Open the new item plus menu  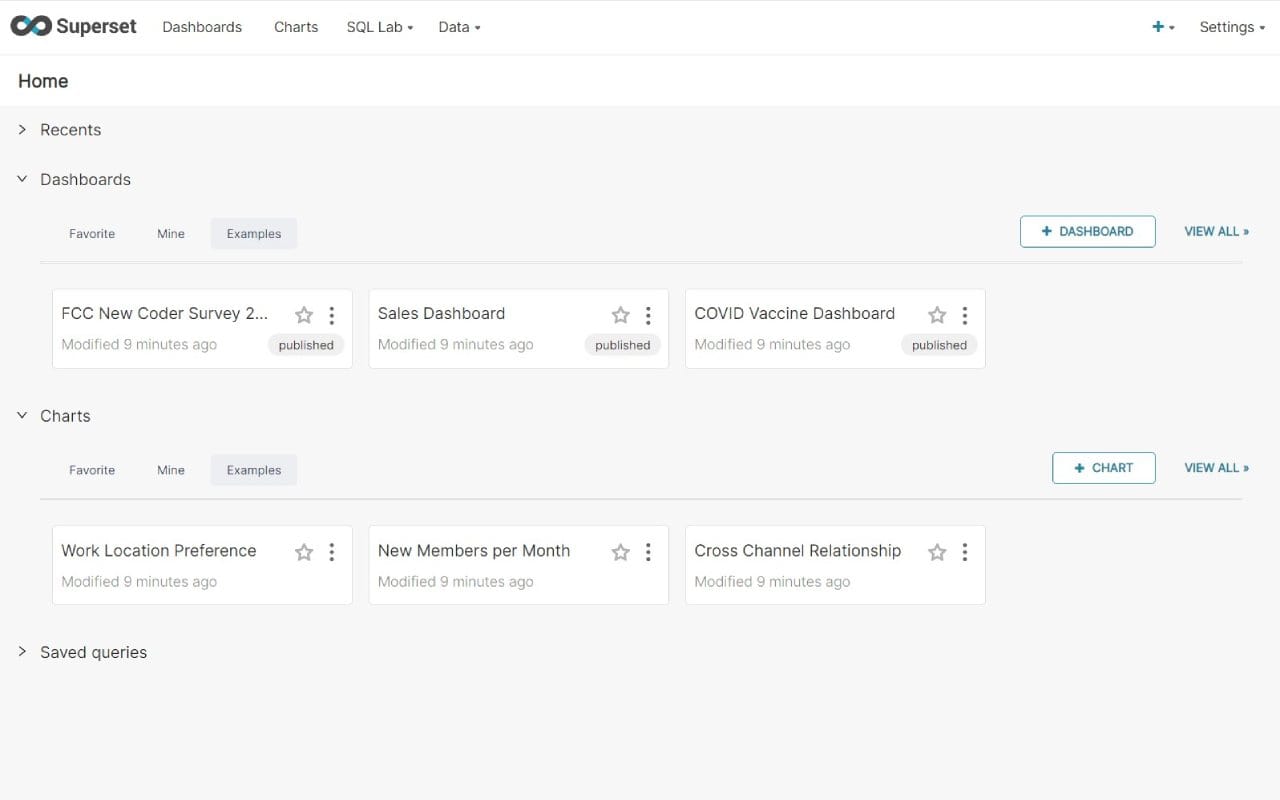coord(1158,27)
